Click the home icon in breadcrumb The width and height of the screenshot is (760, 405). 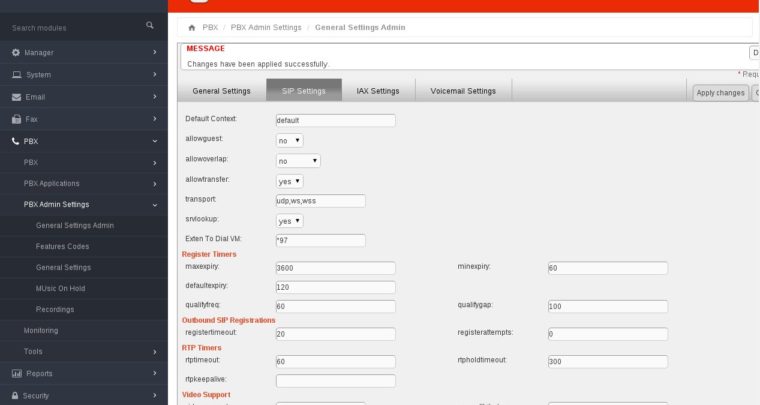click(x=192, y=26)
